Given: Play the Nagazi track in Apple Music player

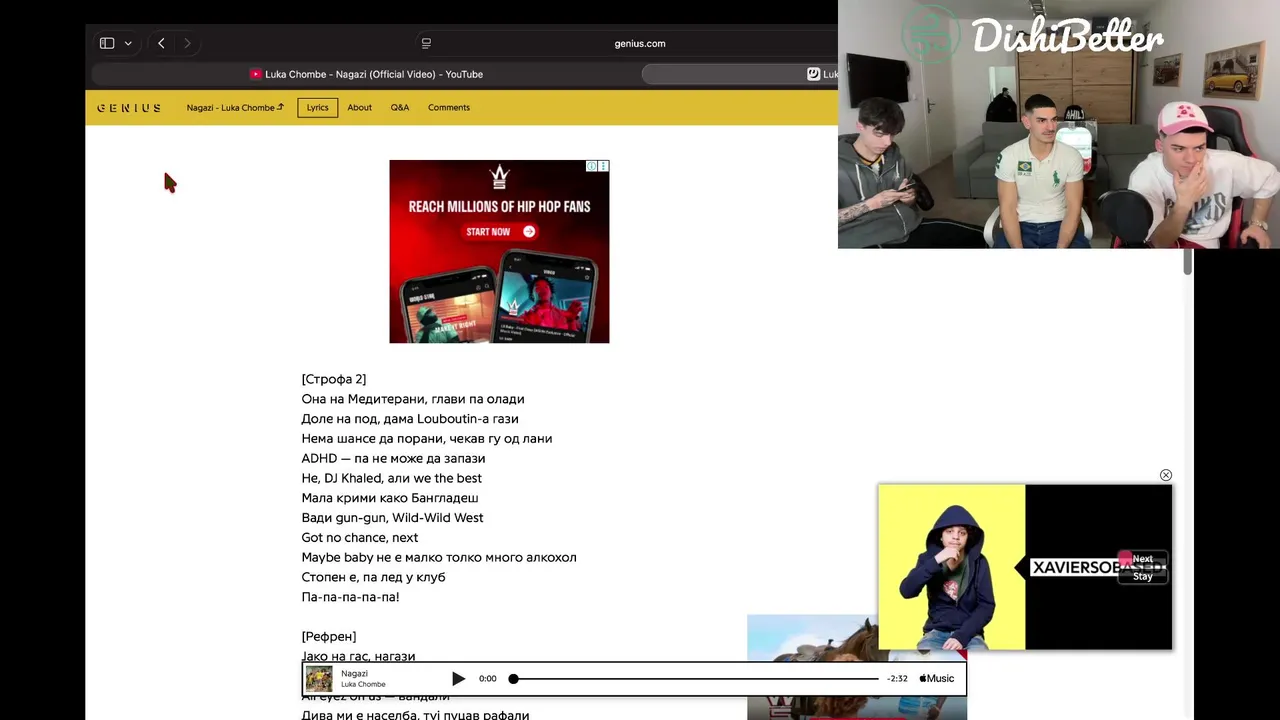Looking at the screenshot, I should [x=458, y=679].
